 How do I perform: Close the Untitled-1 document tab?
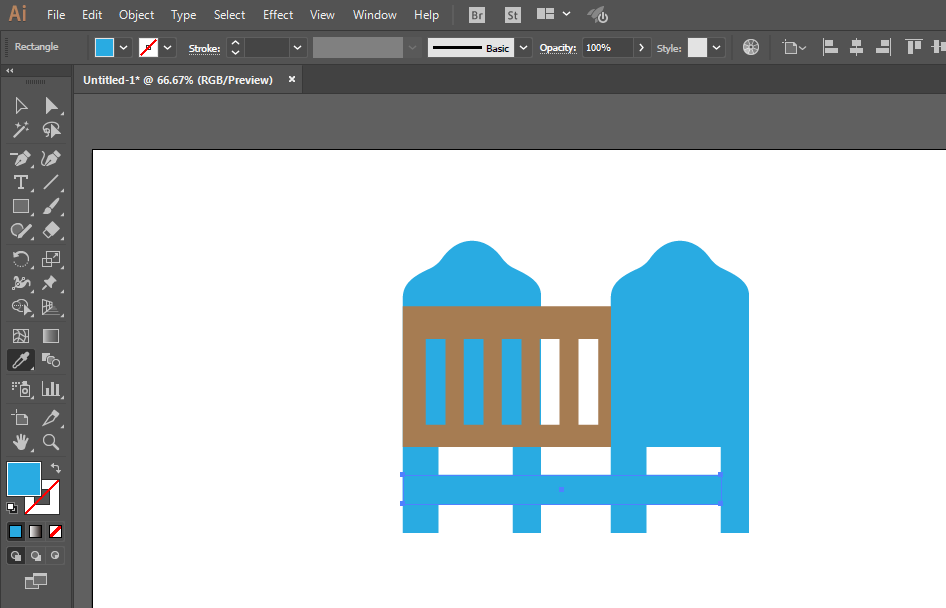pyautogui.click(x=292, y=79)
